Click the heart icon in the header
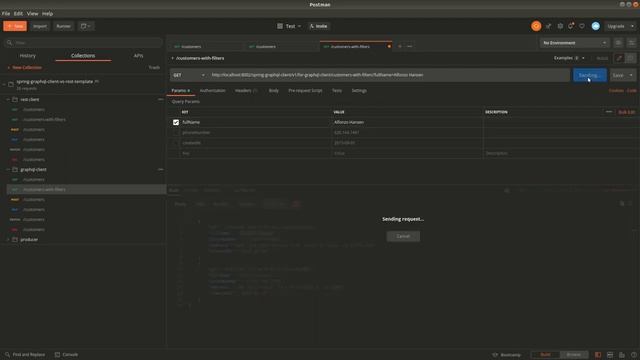 click(x=582, y=26)
